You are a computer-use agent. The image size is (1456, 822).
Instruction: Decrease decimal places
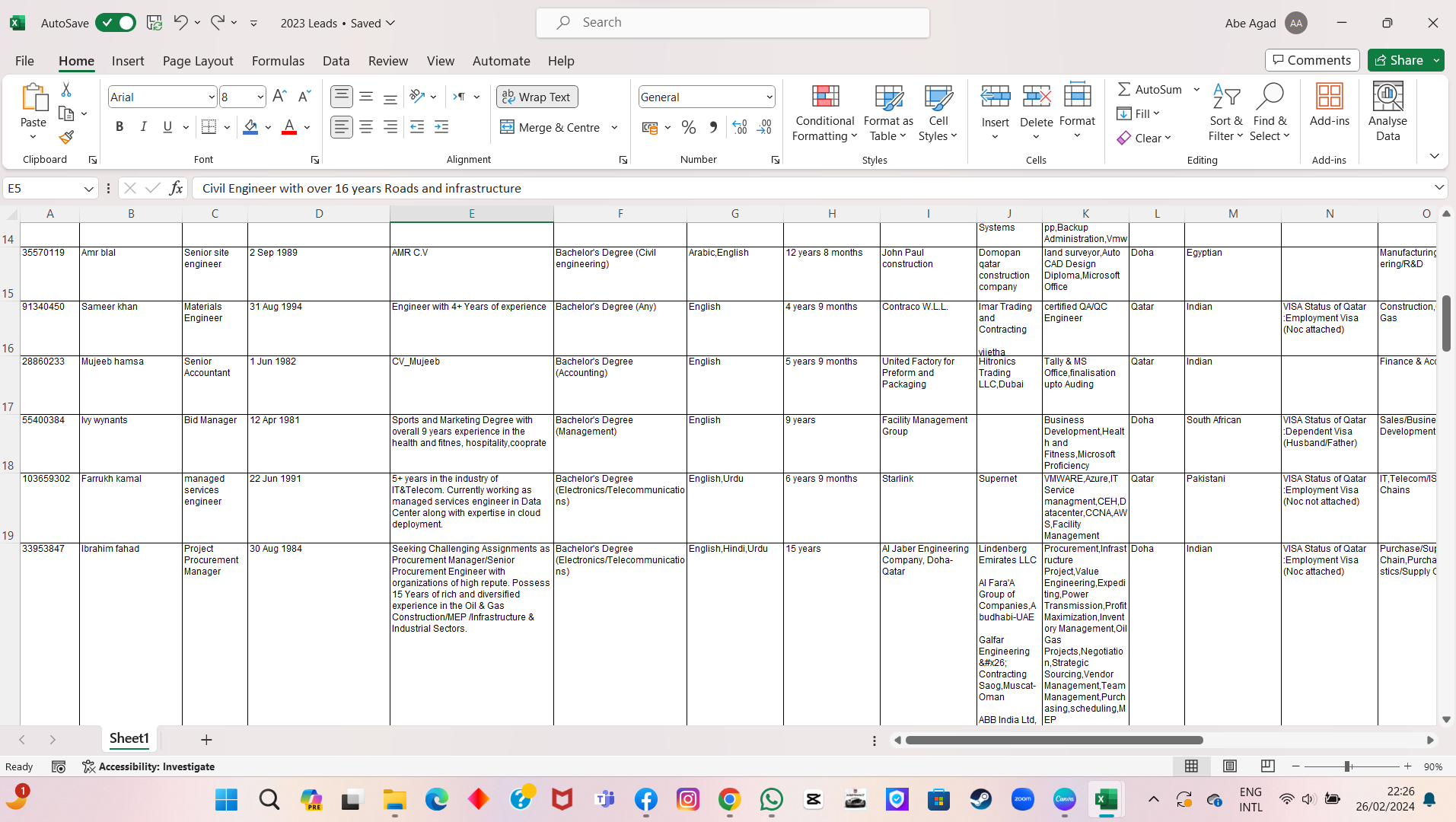(x=764, y=128)
